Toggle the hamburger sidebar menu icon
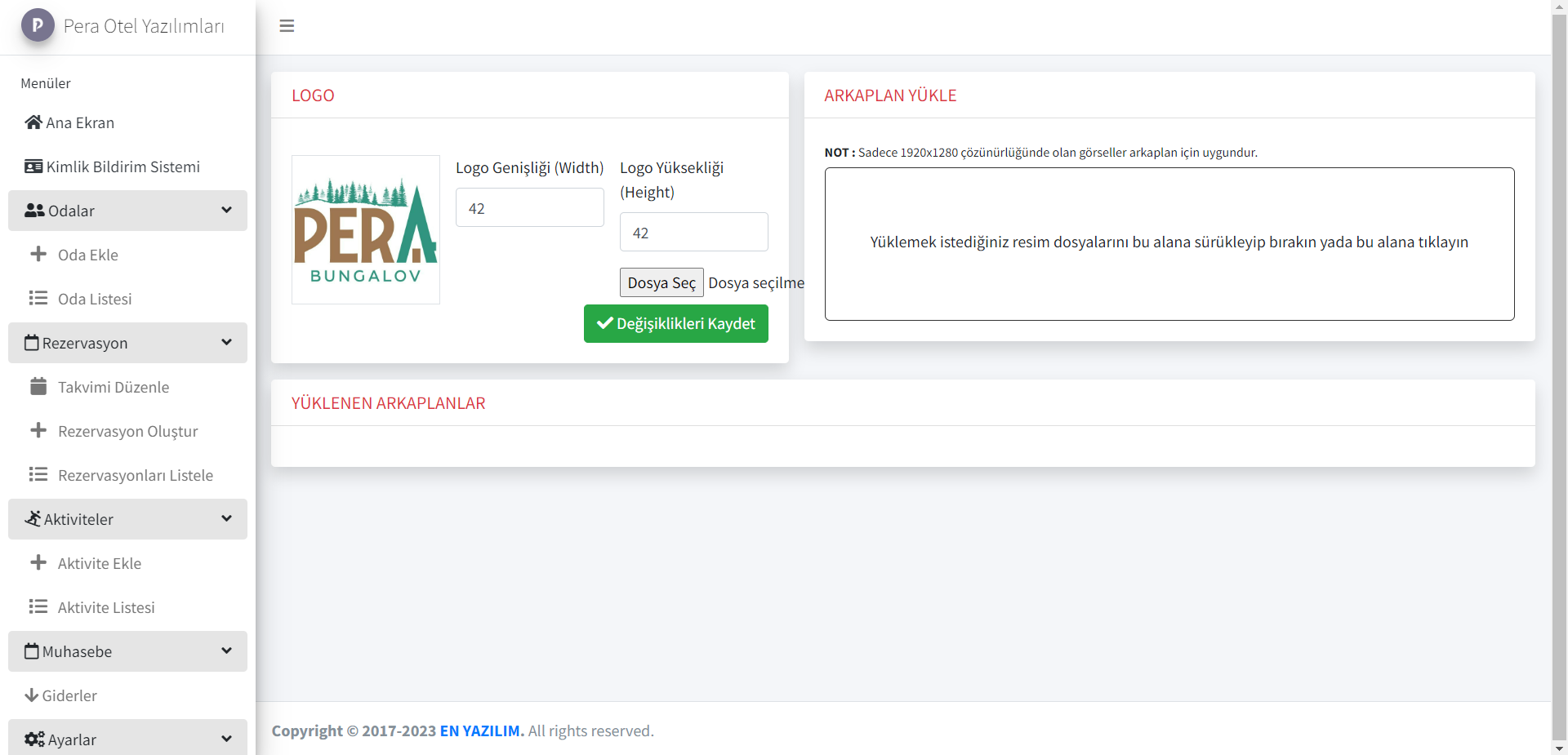The image size is (1568, 755). (x=287, y=26)
